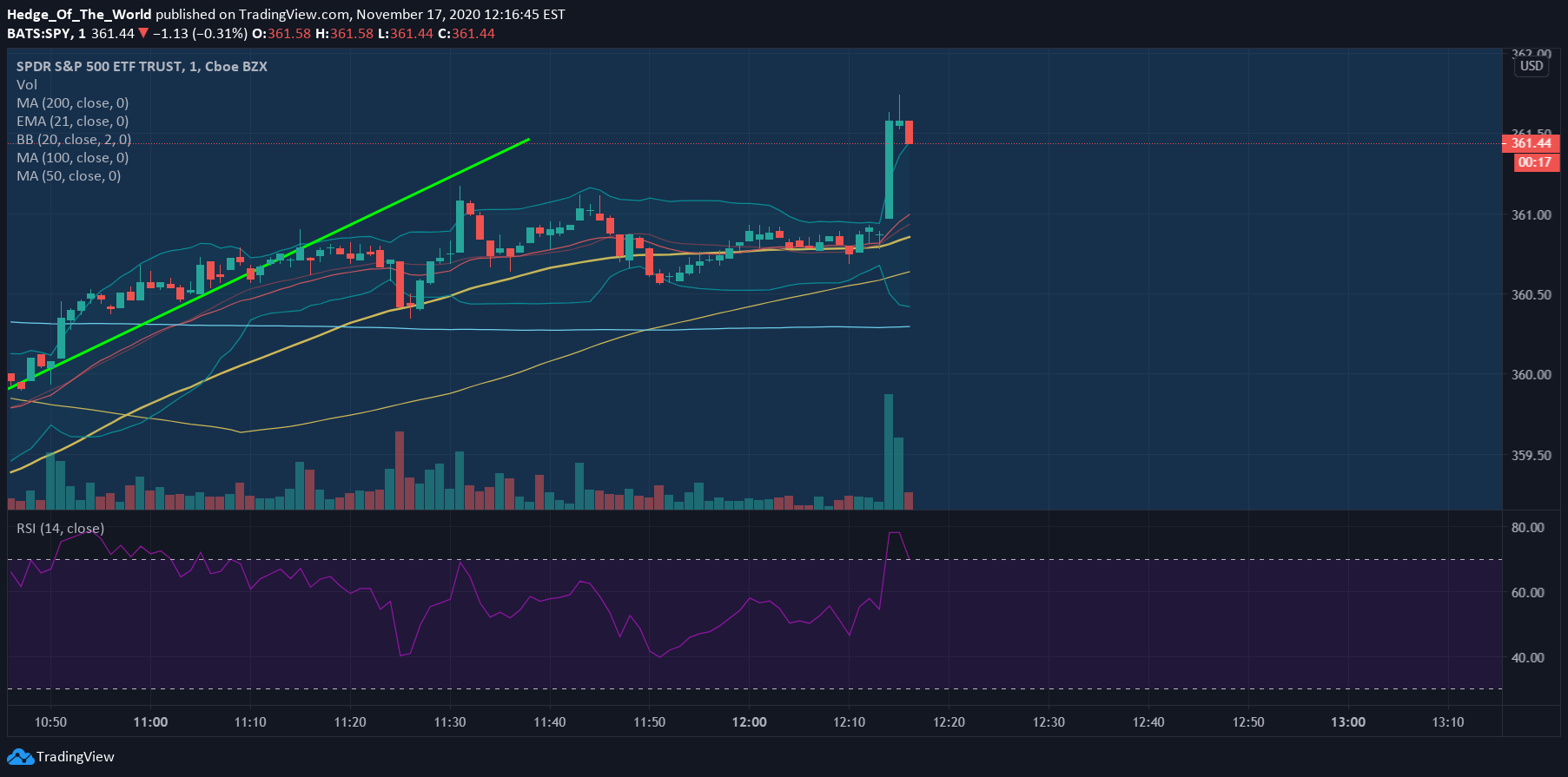Select the Vol indicator label
This screenshot has height=777, width=1568.
coord(27,85)
